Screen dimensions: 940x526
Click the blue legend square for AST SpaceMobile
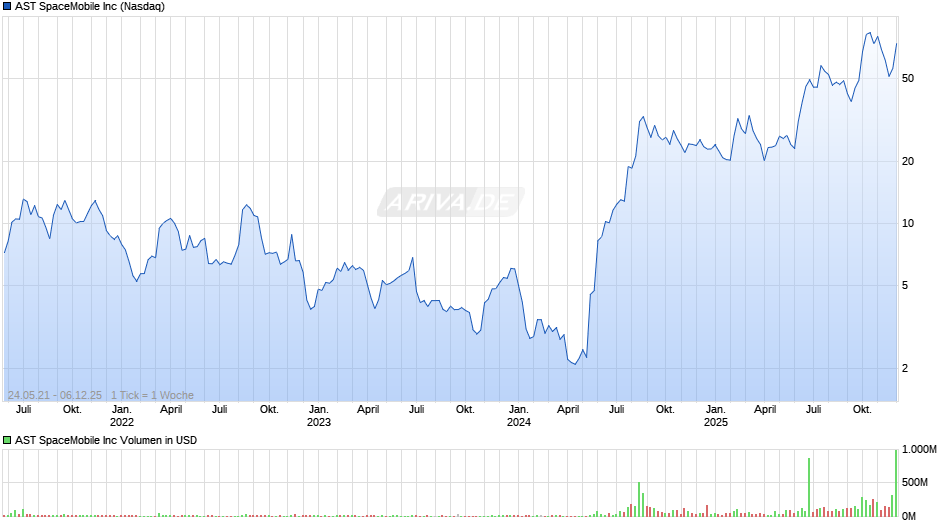click(x=7, y=7)
